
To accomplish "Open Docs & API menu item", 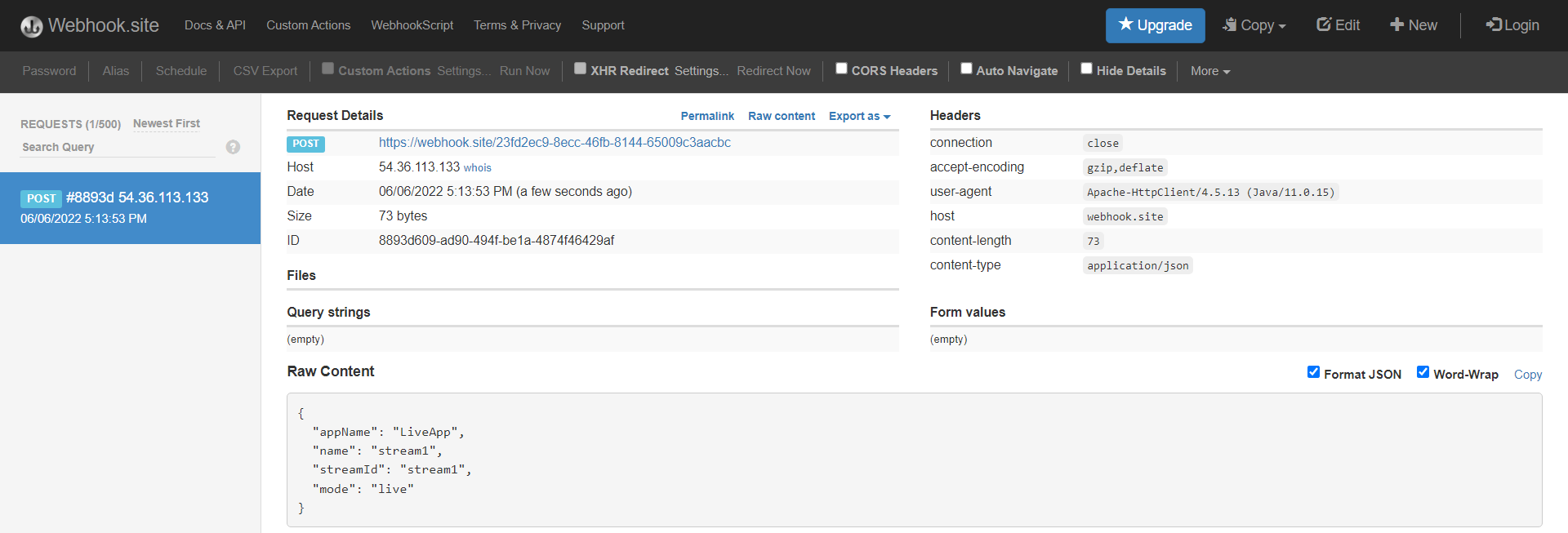I will tap(215, 25).
